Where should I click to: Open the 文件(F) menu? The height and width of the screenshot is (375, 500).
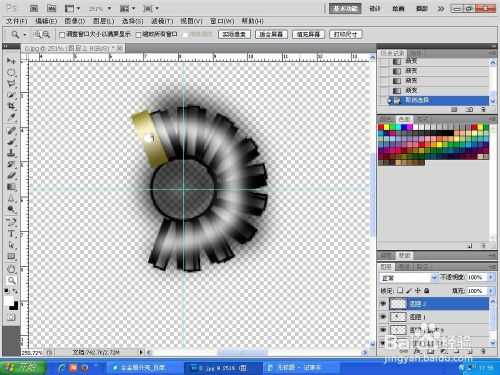(x=17, y=21)
